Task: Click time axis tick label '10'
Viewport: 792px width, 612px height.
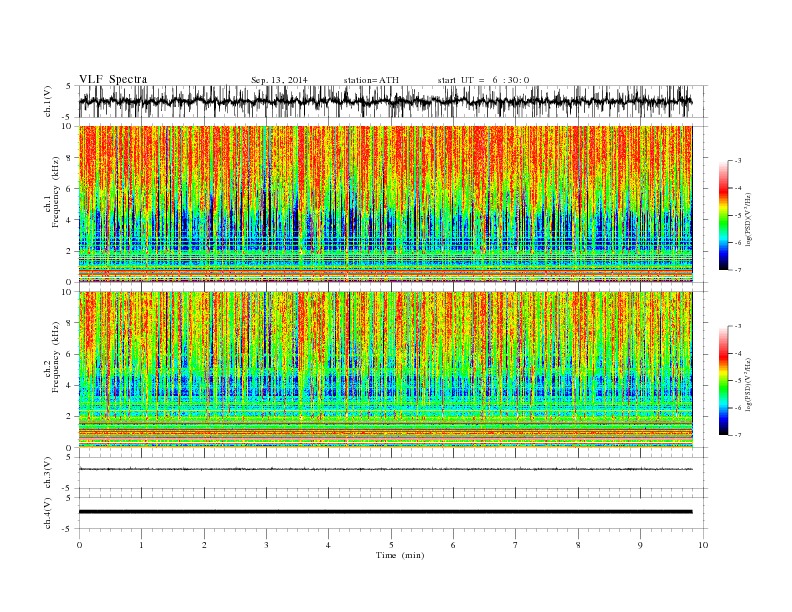Action: click(703, 545)
